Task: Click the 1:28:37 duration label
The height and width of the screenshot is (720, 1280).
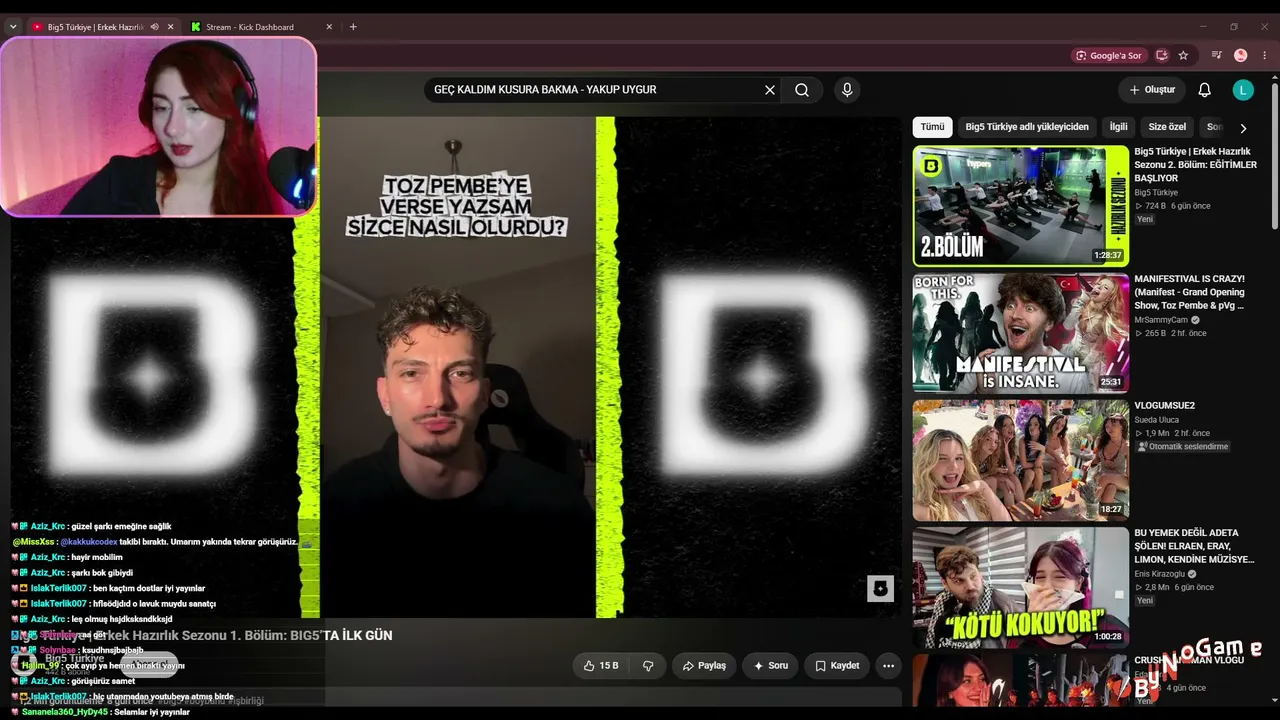Action: [x=1108, y=256]
